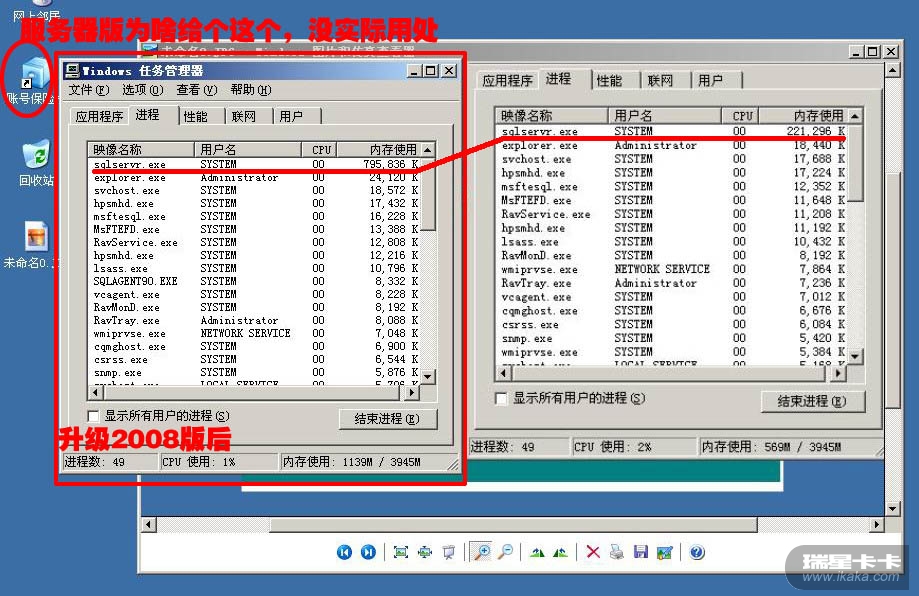The height and width of the screenshot is (596, 919).
Task: Select vcagent.exe row in right Task Manager
Action: coord(672,297)
